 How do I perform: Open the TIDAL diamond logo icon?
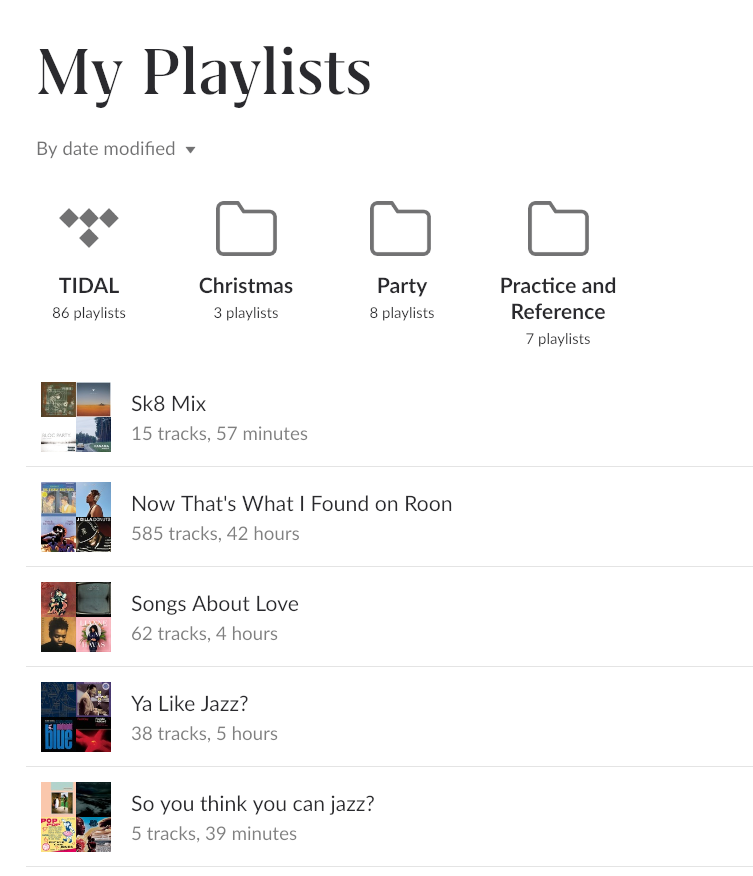pyautogui.click(x=89, y=227)
